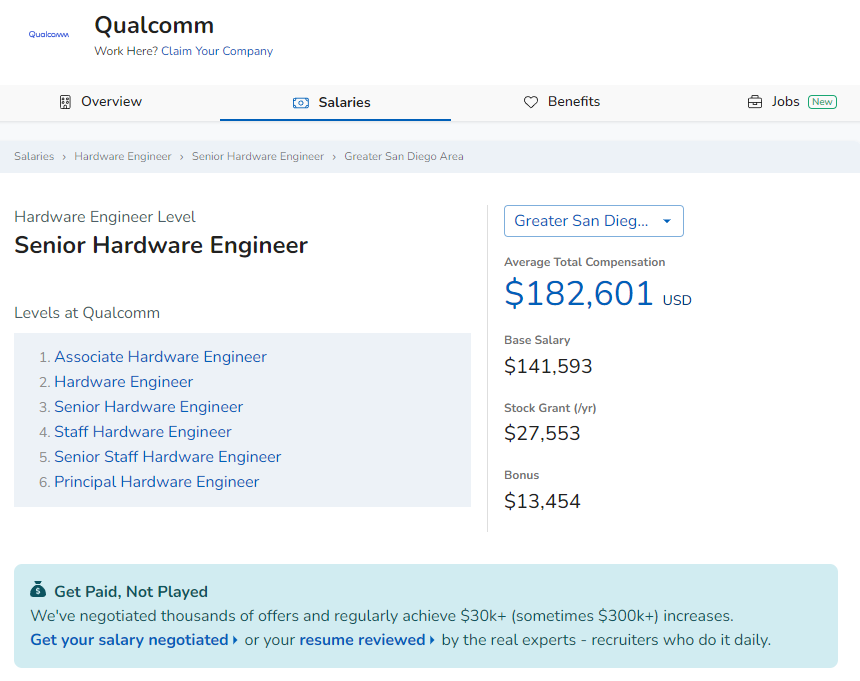Click the Benefits heart icon
The image size is (860, 681).
[x=531, y=102]
